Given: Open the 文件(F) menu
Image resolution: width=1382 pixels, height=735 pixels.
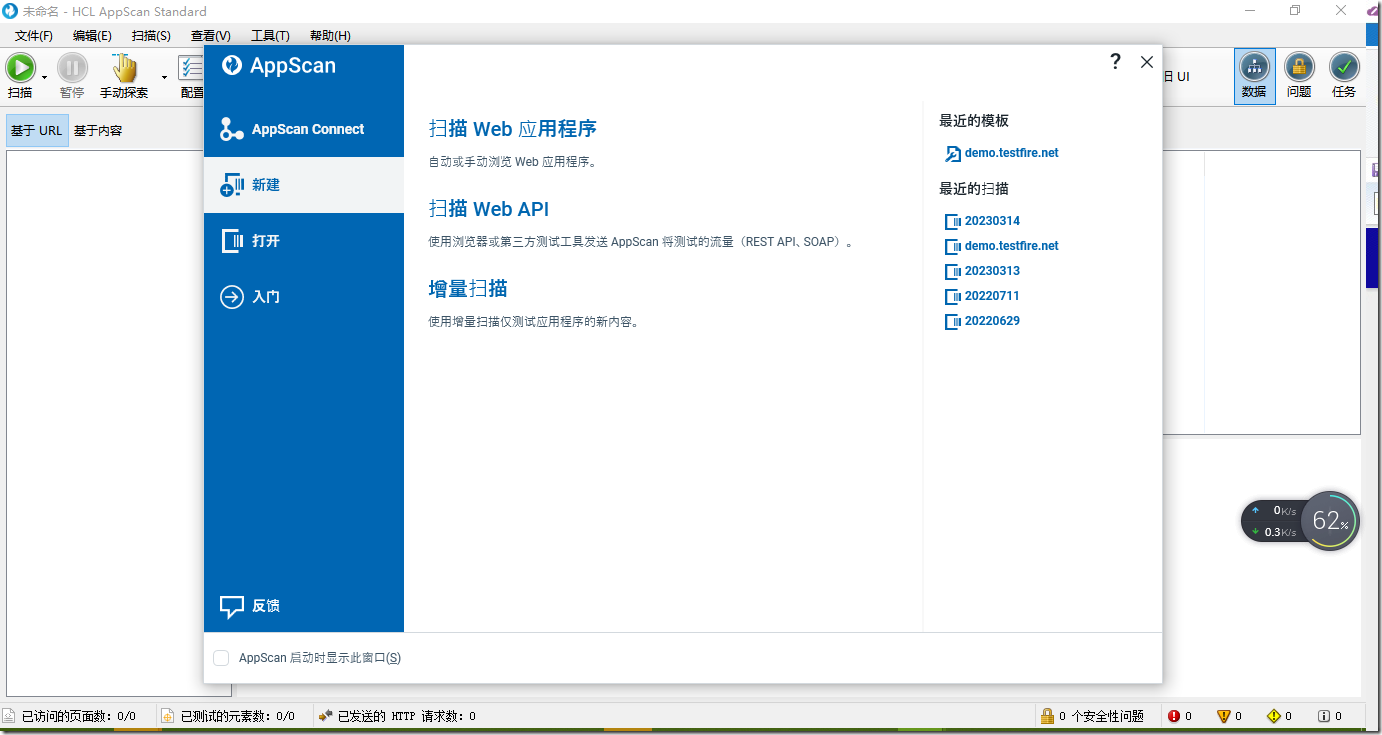Looking at the screenshot, I should click(34, 36).
